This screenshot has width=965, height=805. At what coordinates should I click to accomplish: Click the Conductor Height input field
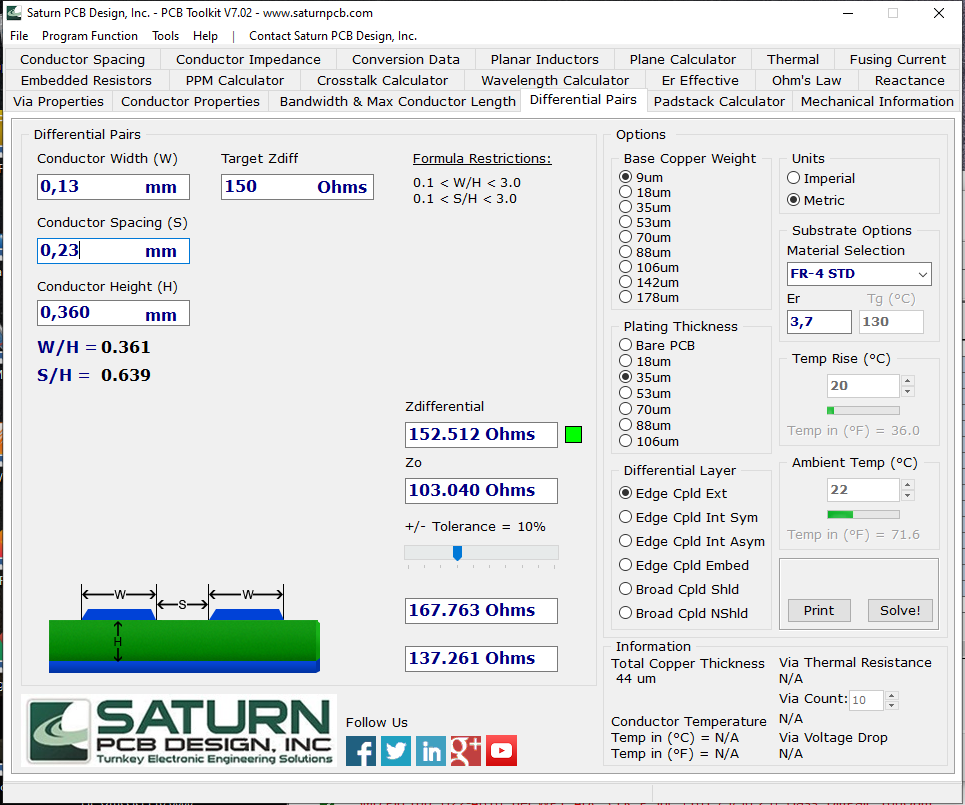[x=113, y=313]
